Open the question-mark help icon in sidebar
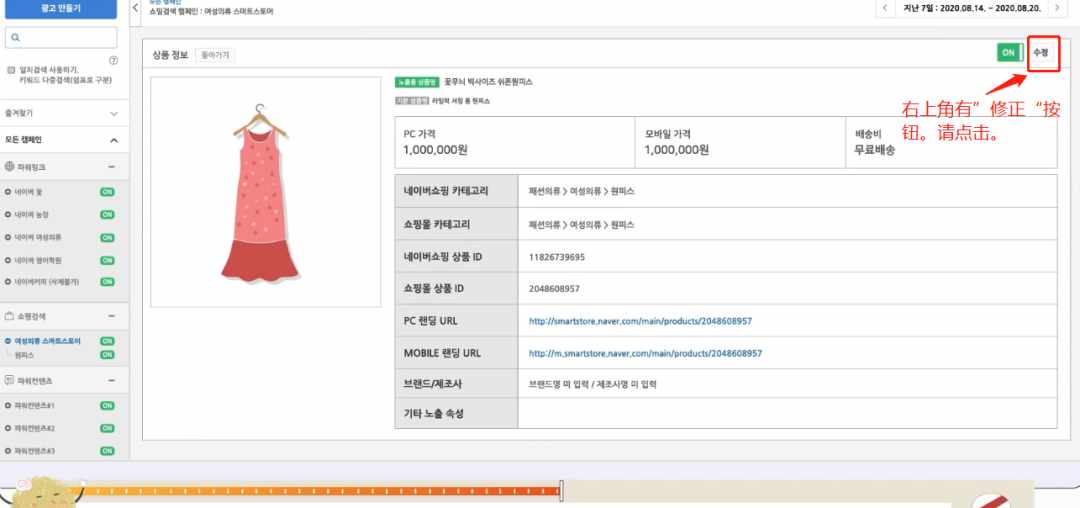Viewport: 1080px width, 508px height. [x=114, y=61]
